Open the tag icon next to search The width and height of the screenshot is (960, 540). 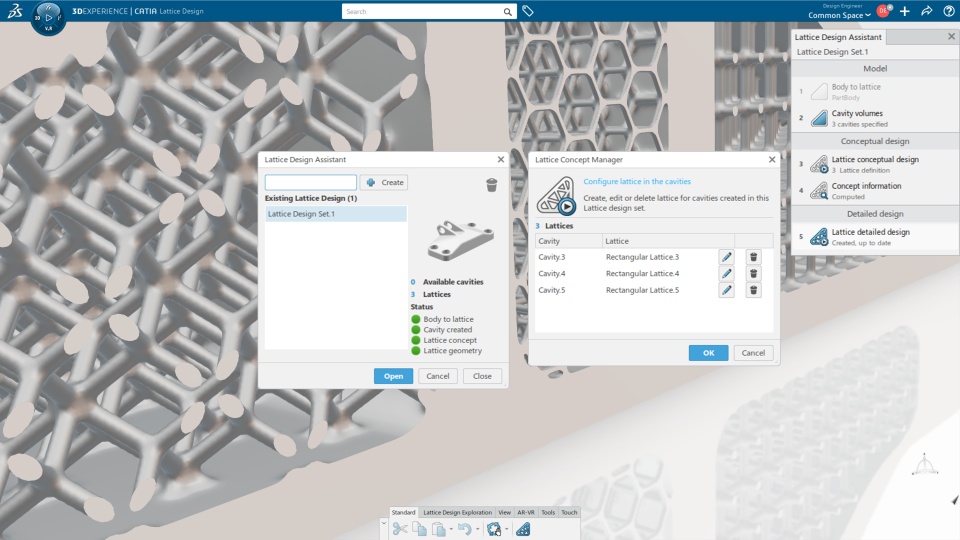pyautogui.click(x=528, y=11)
